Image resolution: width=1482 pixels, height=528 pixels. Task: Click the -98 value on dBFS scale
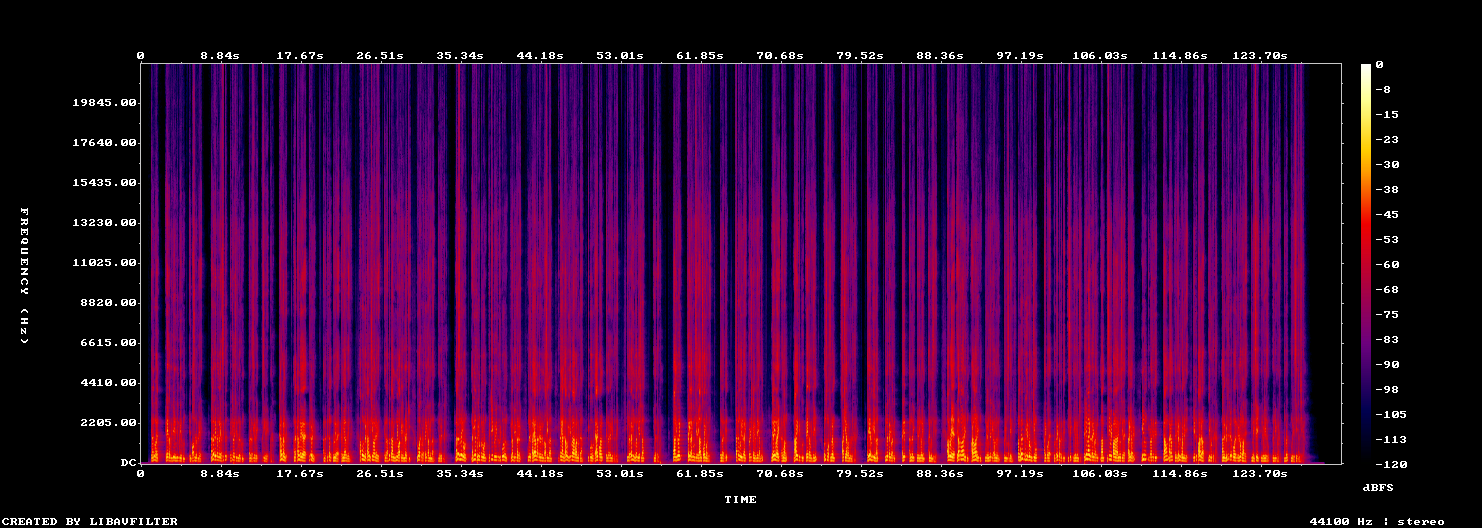[x=1387, y=390]
